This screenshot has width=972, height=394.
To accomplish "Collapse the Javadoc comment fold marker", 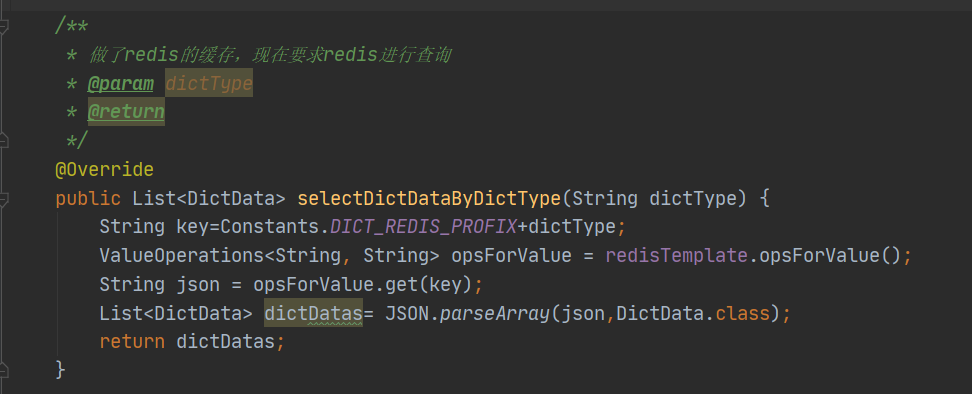I will (x=4, y=27).
